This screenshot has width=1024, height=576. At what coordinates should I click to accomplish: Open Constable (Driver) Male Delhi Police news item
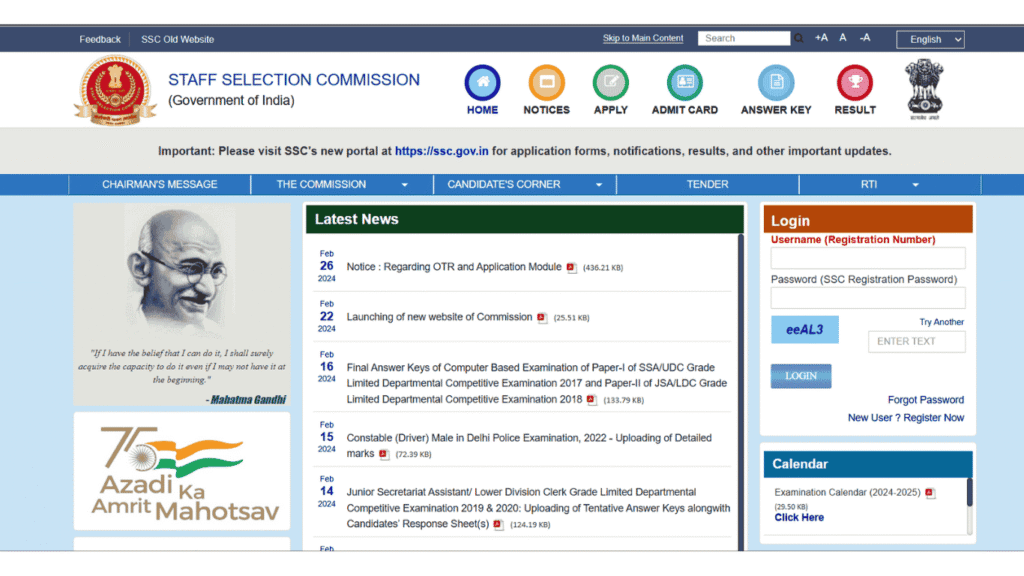pos(529,445)
